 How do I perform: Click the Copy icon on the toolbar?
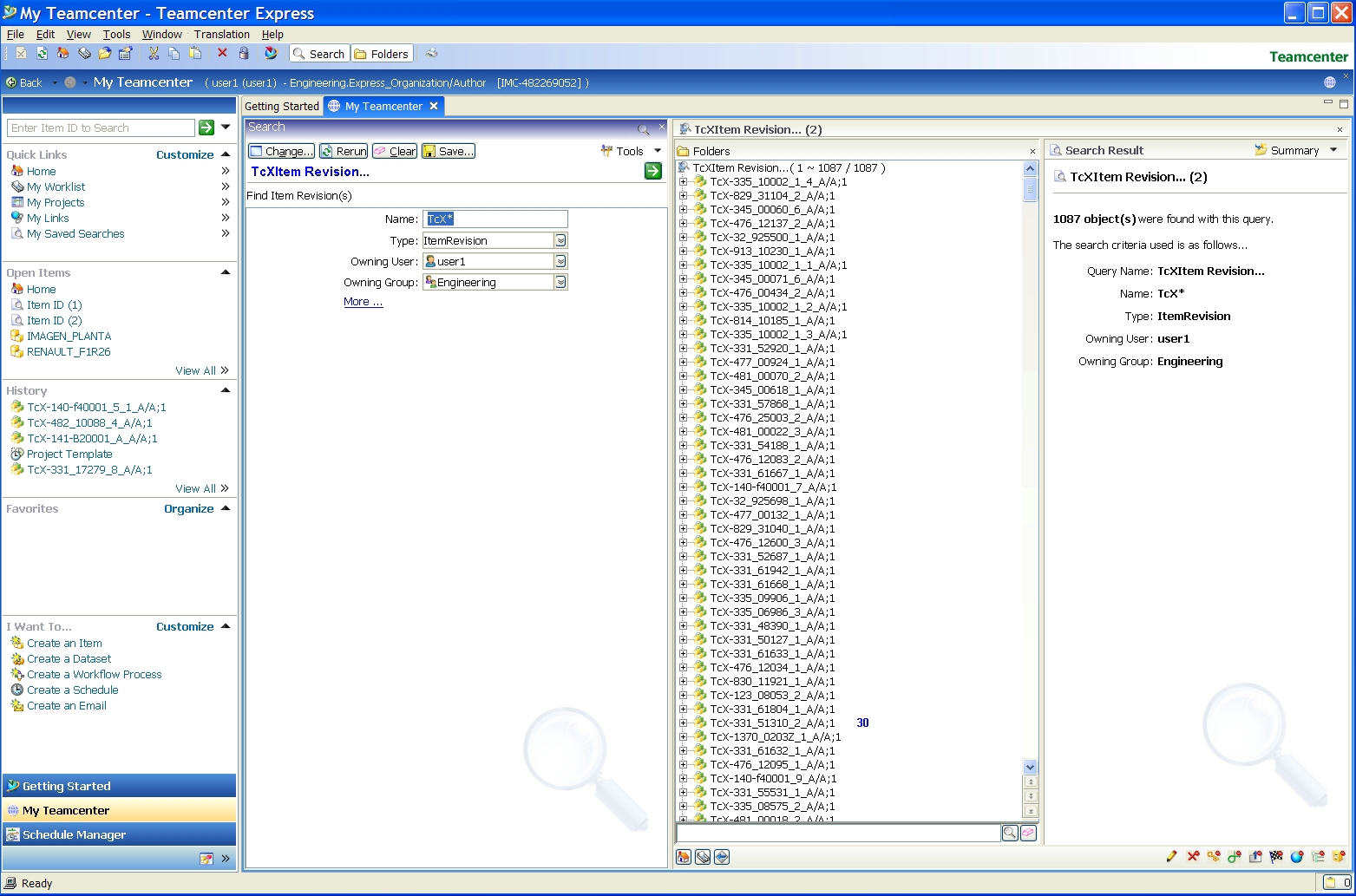174,53
